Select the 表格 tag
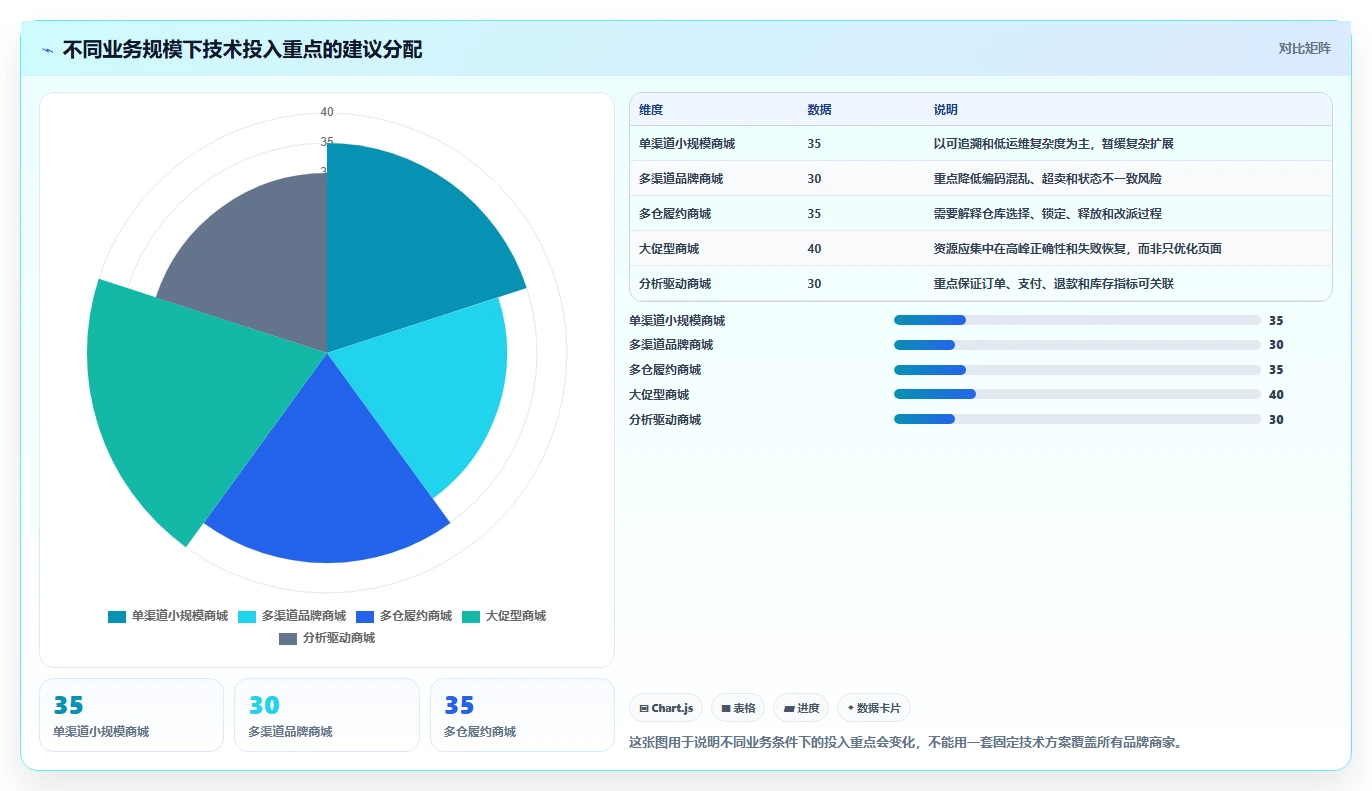The image size is (1372, 791). tap(738, 708)
